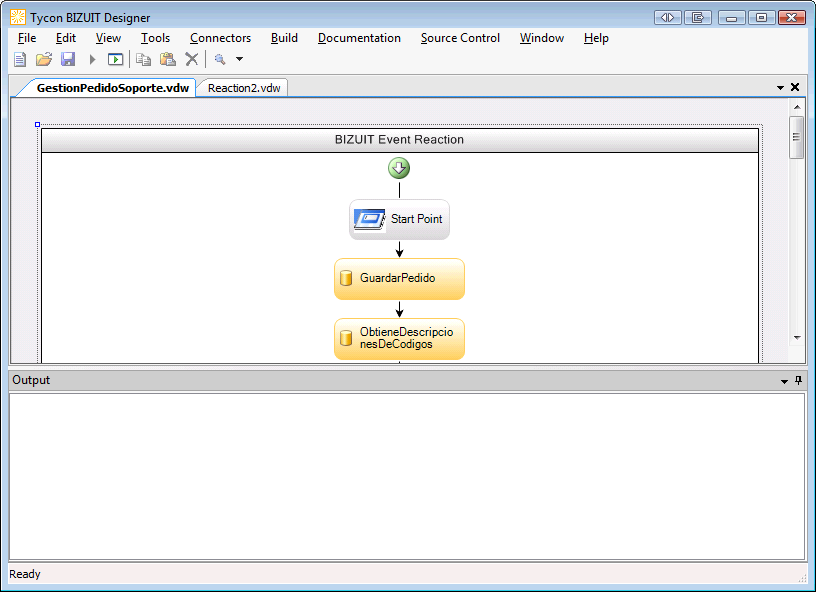
Task: Minimize the BIZUIT Designer window
Action: (x=732, y=18)
